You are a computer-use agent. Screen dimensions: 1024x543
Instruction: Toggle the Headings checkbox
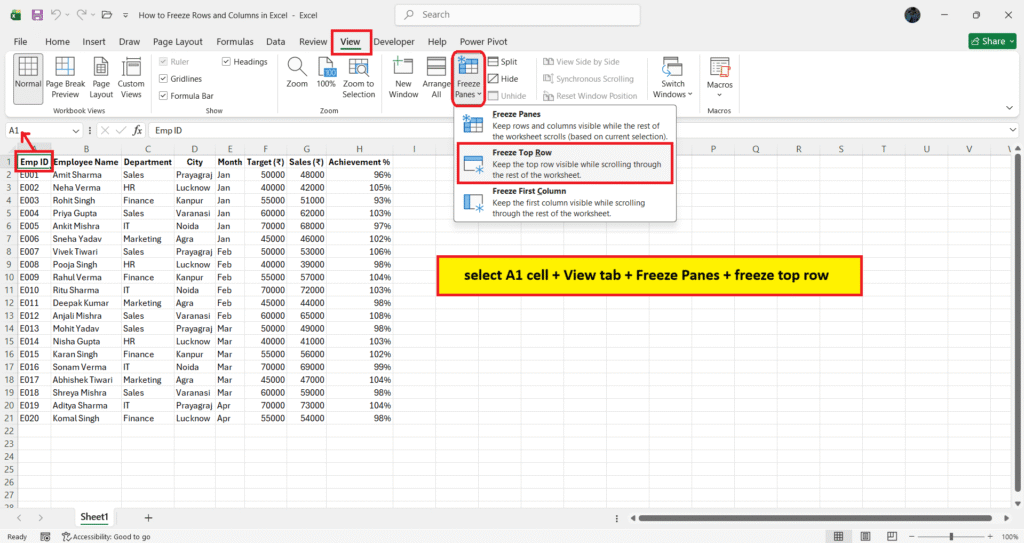point(227,61)
